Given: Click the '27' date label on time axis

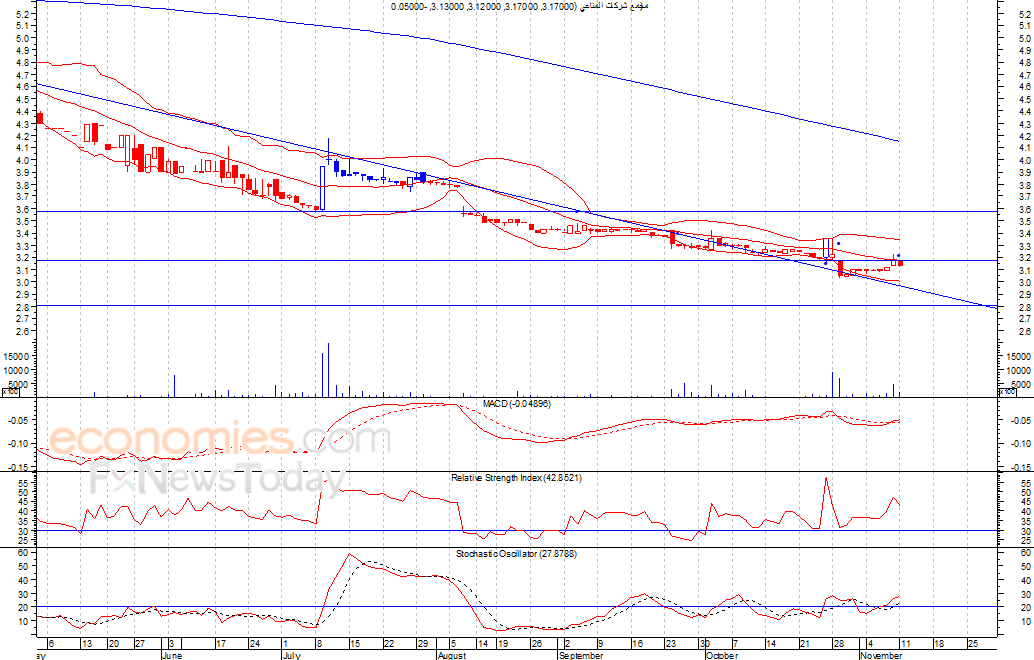Looking at the screenshot, I should [140, 644].
